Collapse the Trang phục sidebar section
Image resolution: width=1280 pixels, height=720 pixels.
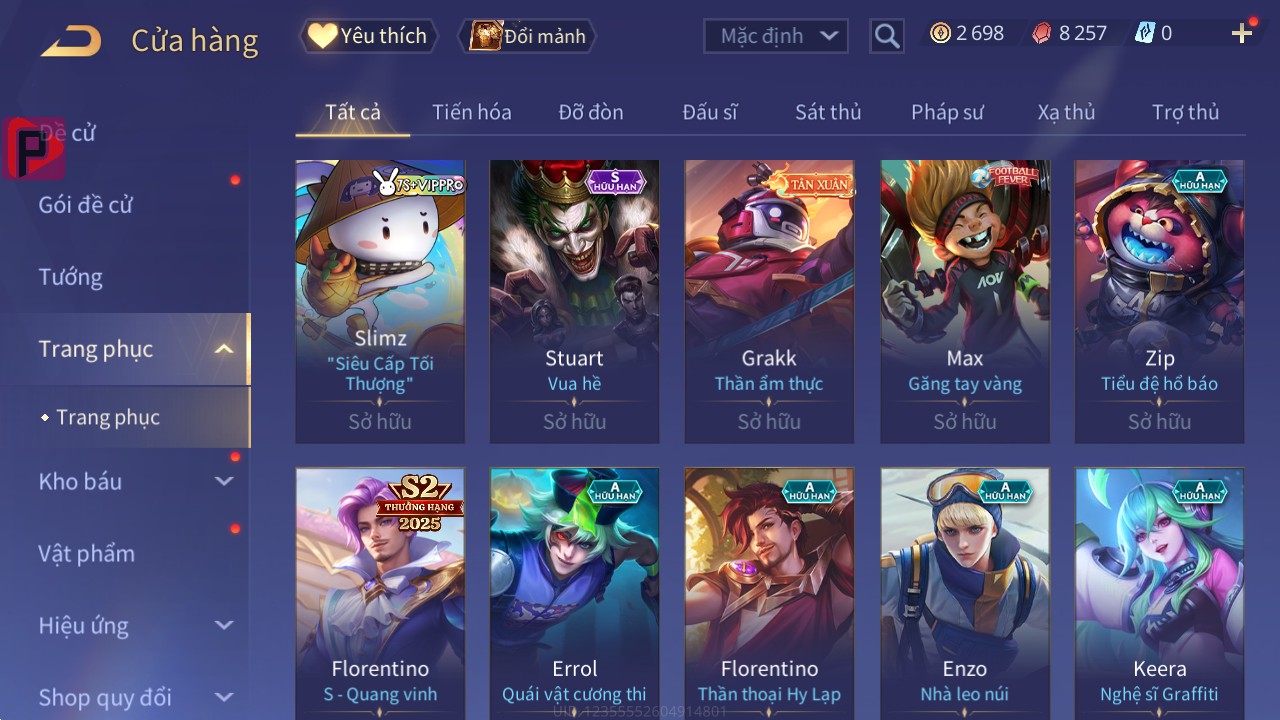225,349
